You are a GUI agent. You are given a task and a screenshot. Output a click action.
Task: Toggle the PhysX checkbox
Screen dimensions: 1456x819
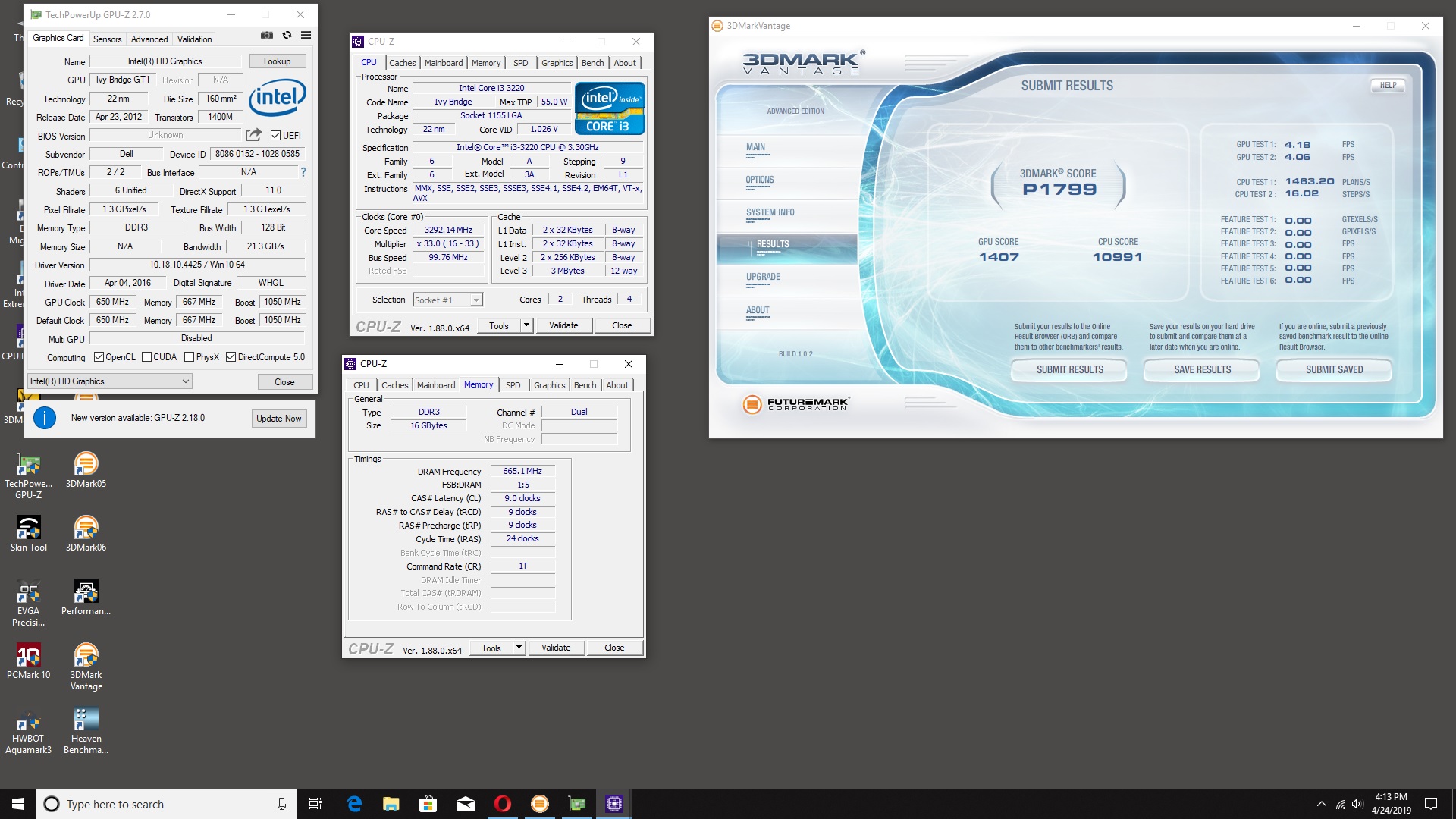(x=189, y=357)
